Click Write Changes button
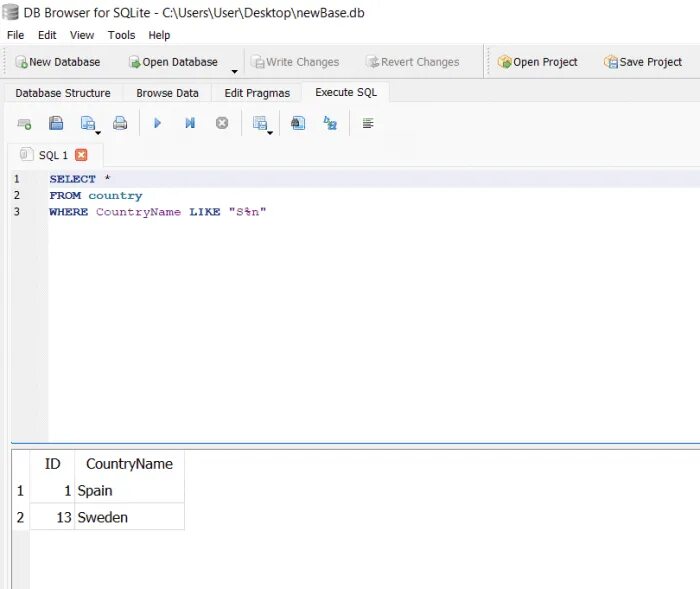The height and width of the screenshot is (589, 700). [295, 62]
